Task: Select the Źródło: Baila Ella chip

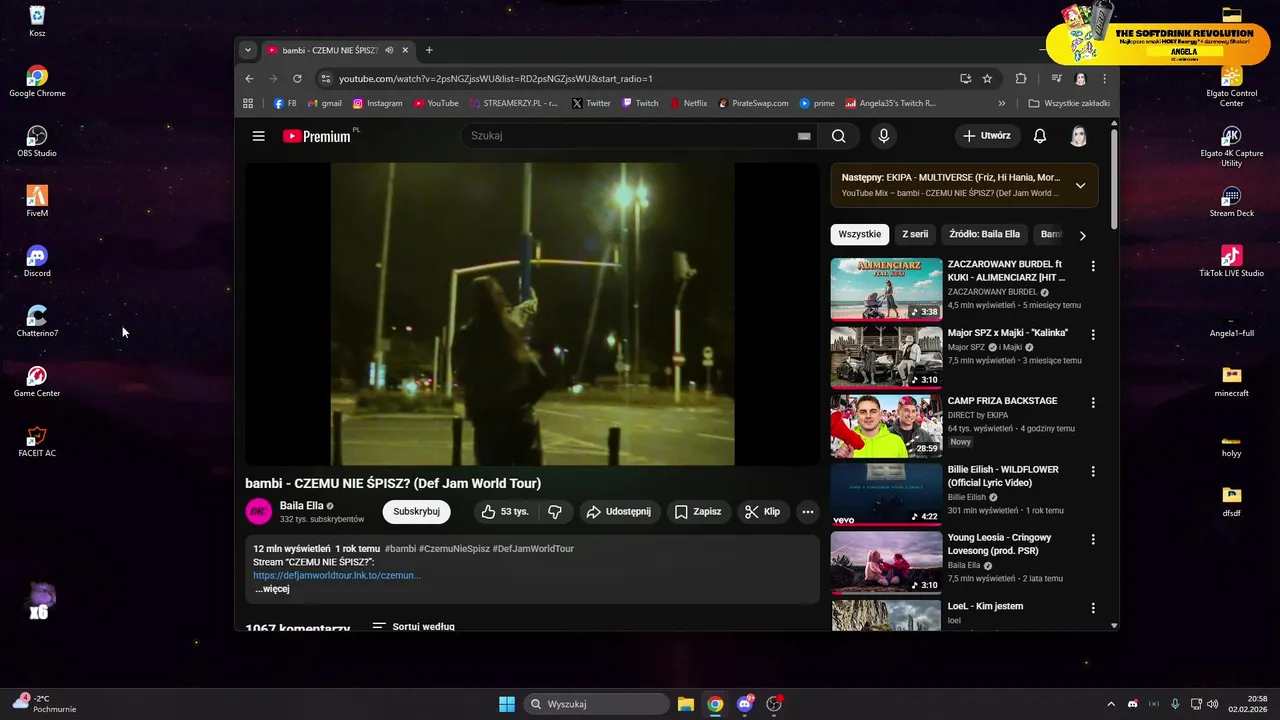Action: (x=984, y=234)
